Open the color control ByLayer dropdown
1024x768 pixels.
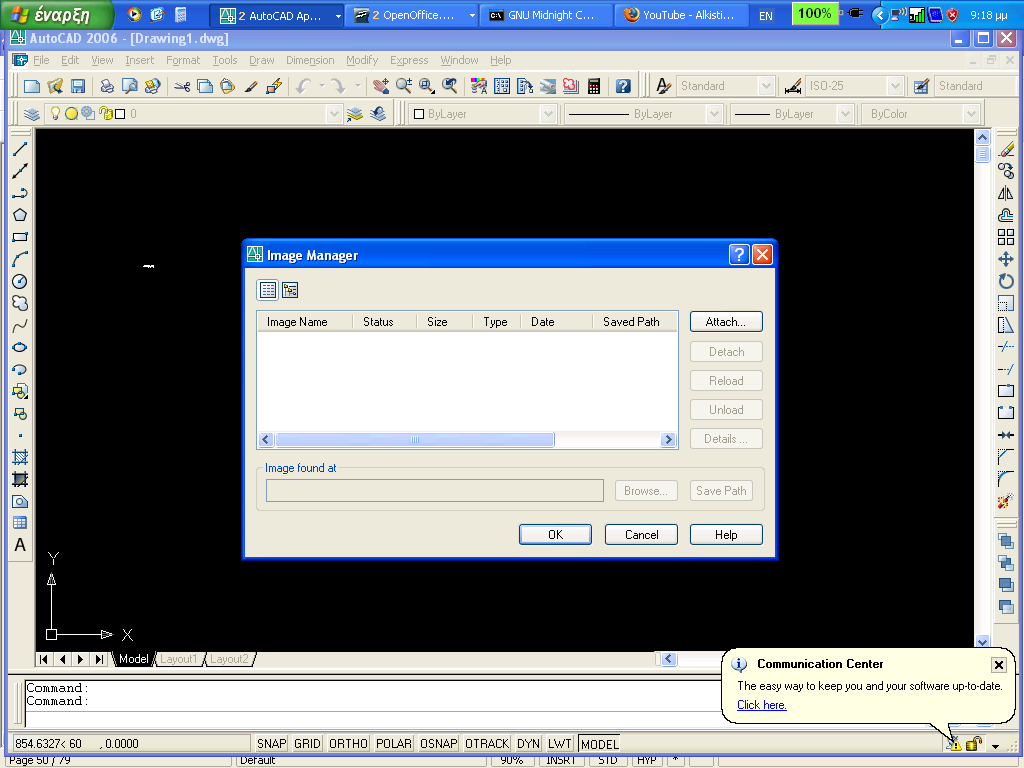click(x=548, y=114)
